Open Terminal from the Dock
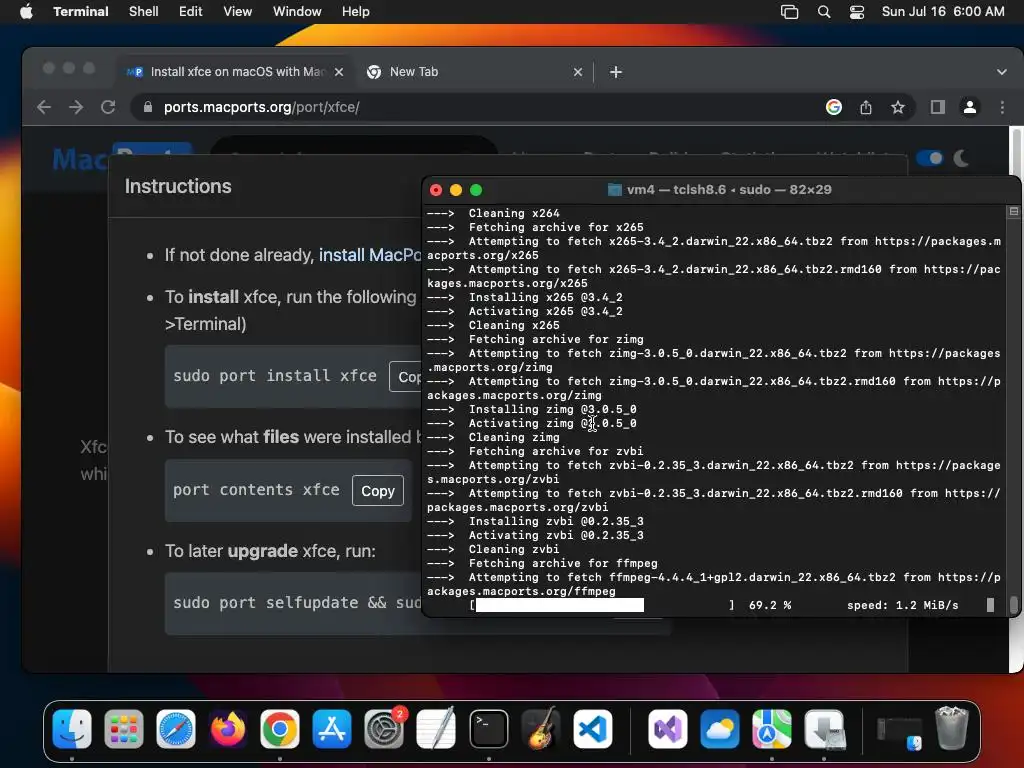Viewport: 1024px width, 768px height. pyautogui.click(x=488, y=729)
